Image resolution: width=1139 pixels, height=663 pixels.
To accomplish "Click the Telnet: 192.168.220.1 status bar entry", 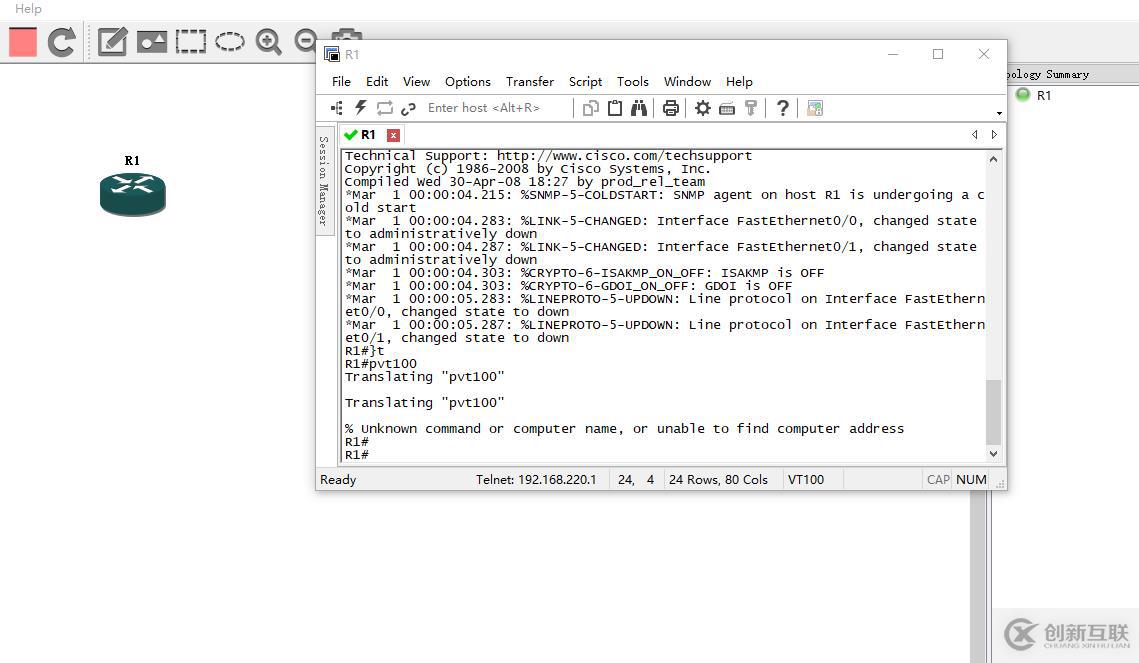I will [x=536, y=479].
